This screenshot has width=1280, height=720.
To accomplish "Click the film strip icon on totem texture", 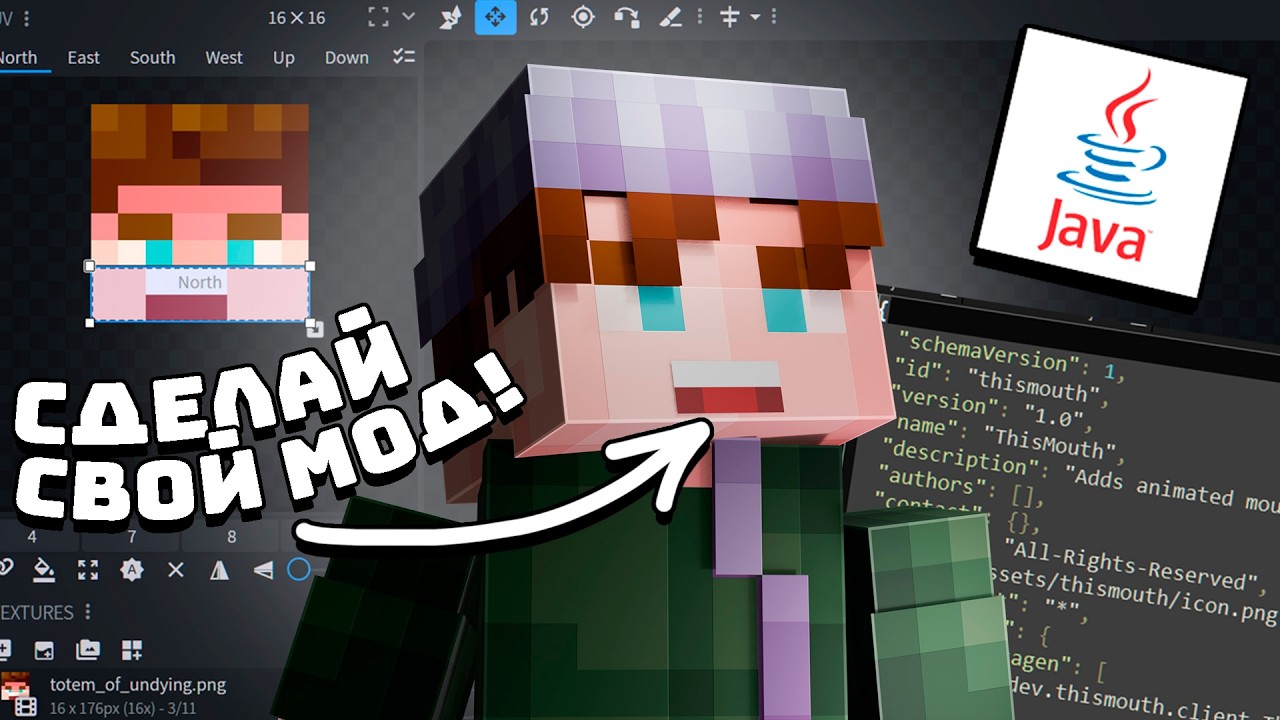I will pos(27,707).
